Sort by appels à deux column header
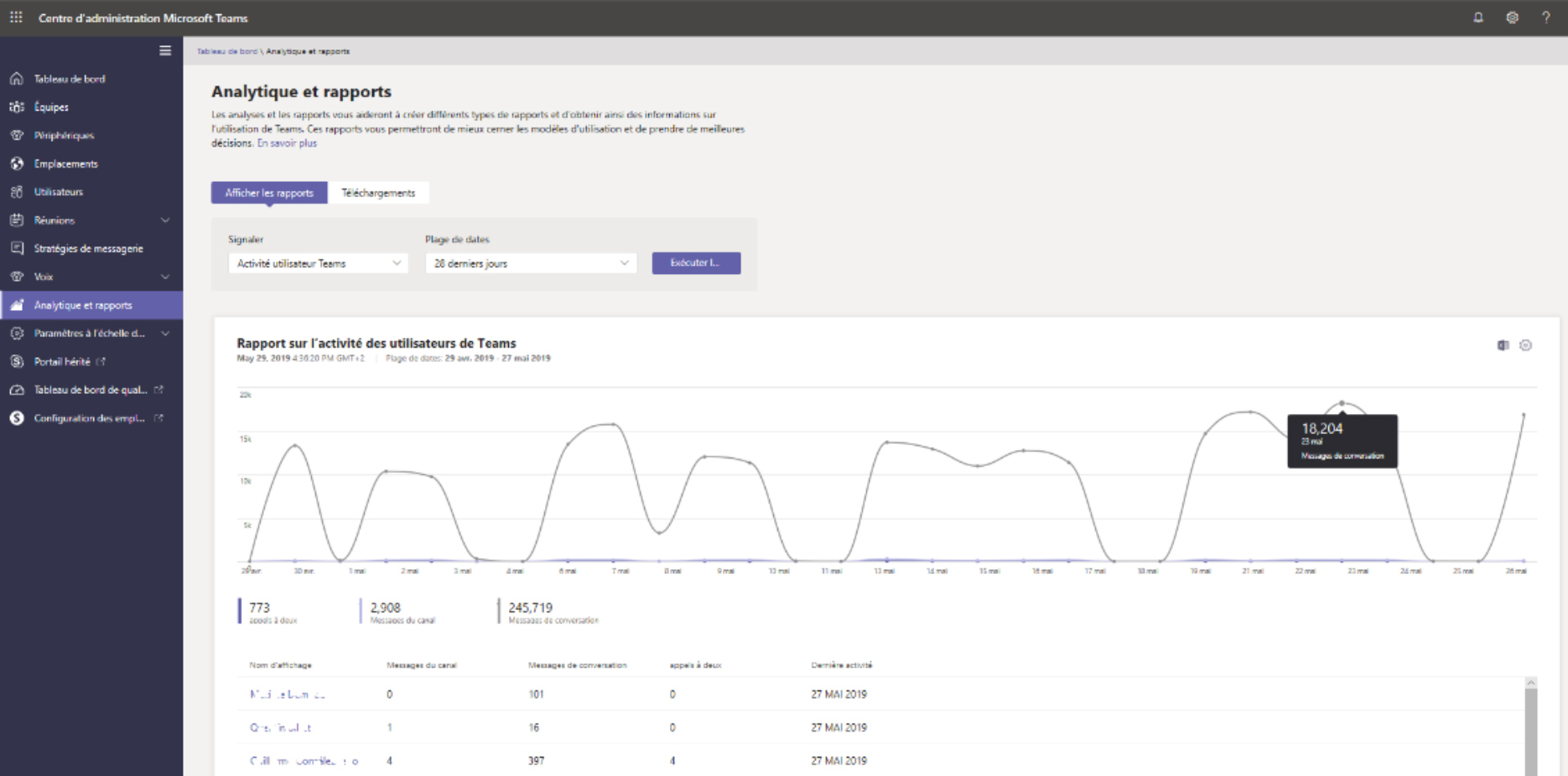 (695, 665)
